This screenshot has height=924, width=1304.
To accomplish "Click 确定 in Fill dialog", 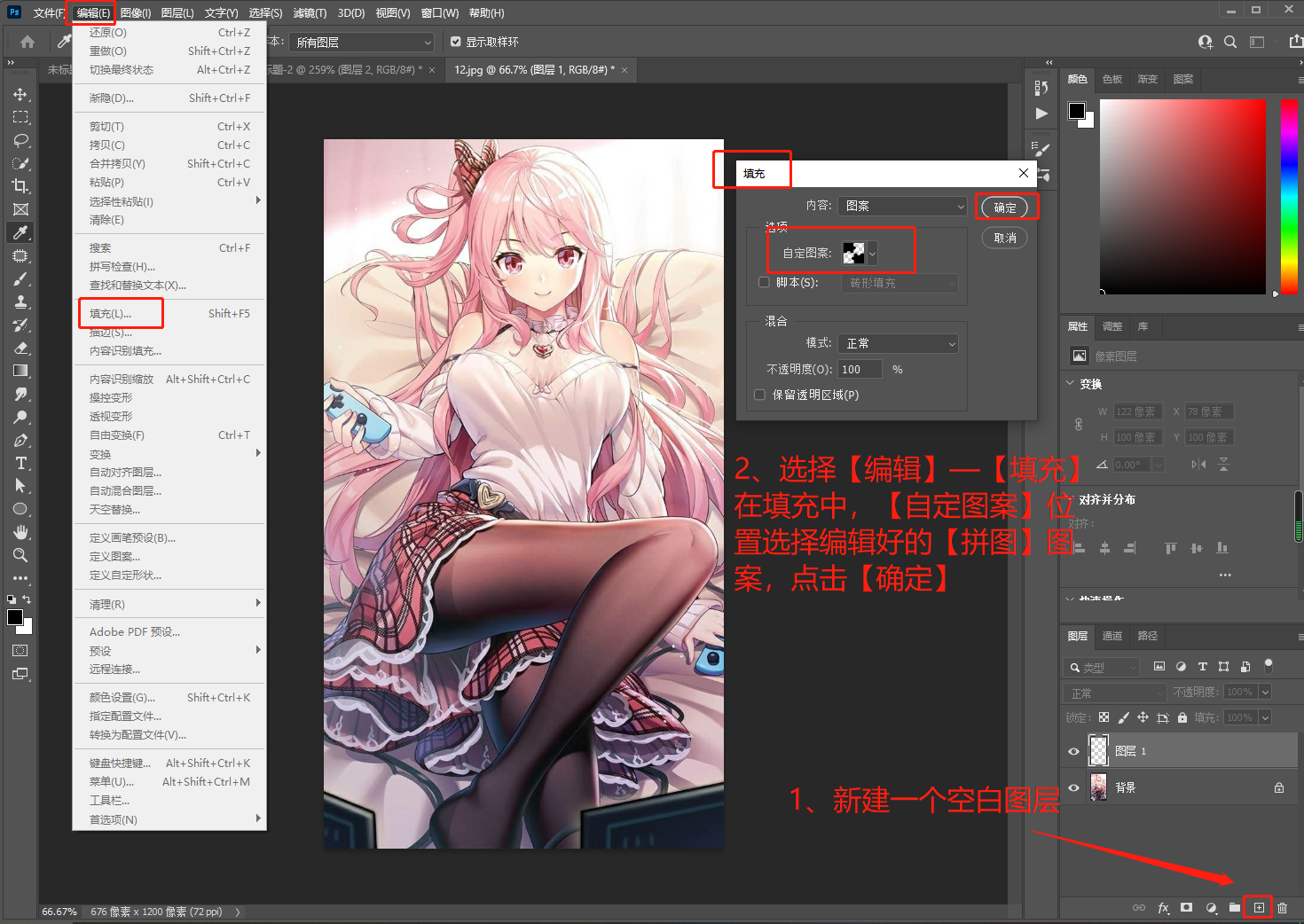I will pyautogui.click(x=1005, y=208).
